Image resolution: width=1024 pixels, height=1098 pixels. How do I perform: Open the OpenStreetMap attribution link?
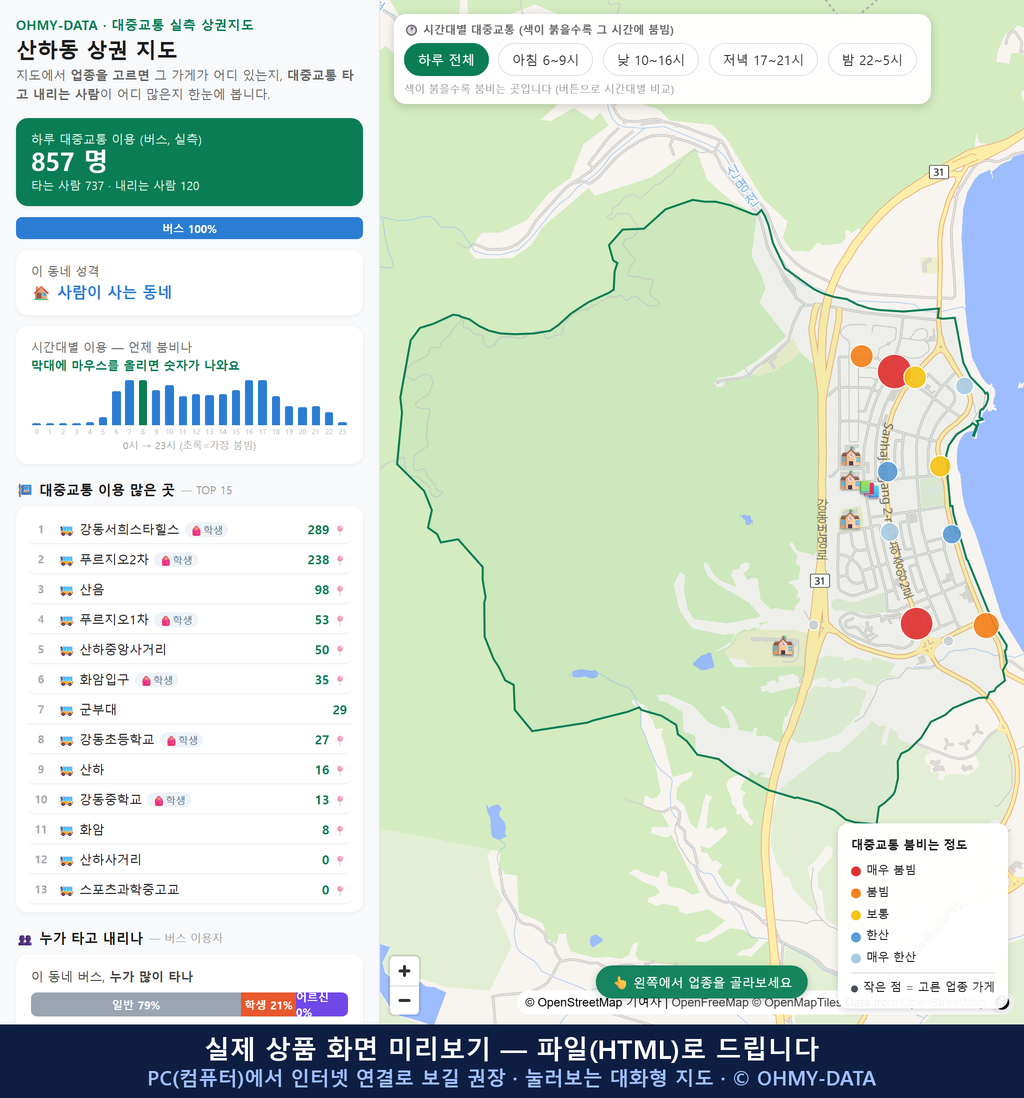[573, 1003]
